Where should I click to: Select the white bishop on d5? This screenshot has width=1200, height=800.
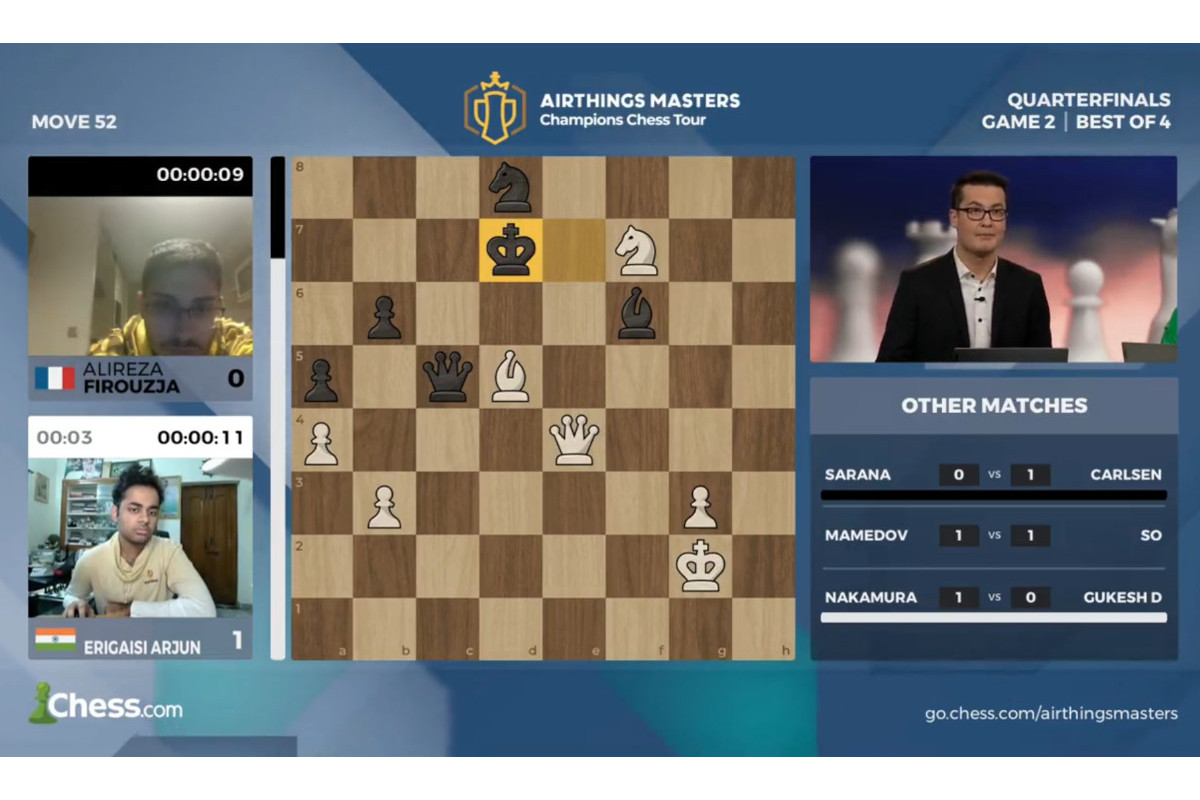[x=511, y=377]
